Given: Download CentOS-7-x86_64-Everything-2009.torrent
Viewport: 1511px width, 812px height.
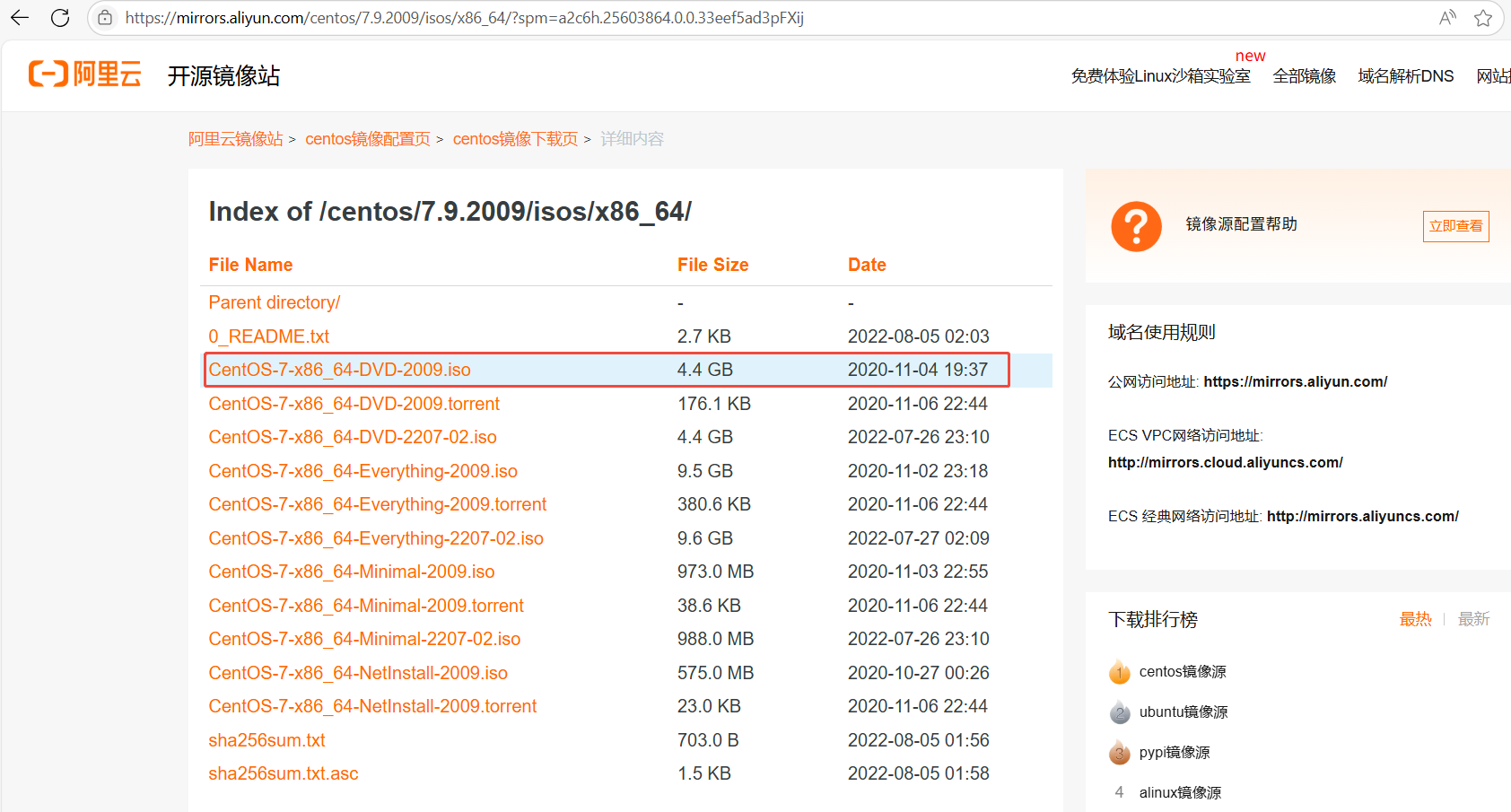Looking at the screenshot, I should click(378, 504).
